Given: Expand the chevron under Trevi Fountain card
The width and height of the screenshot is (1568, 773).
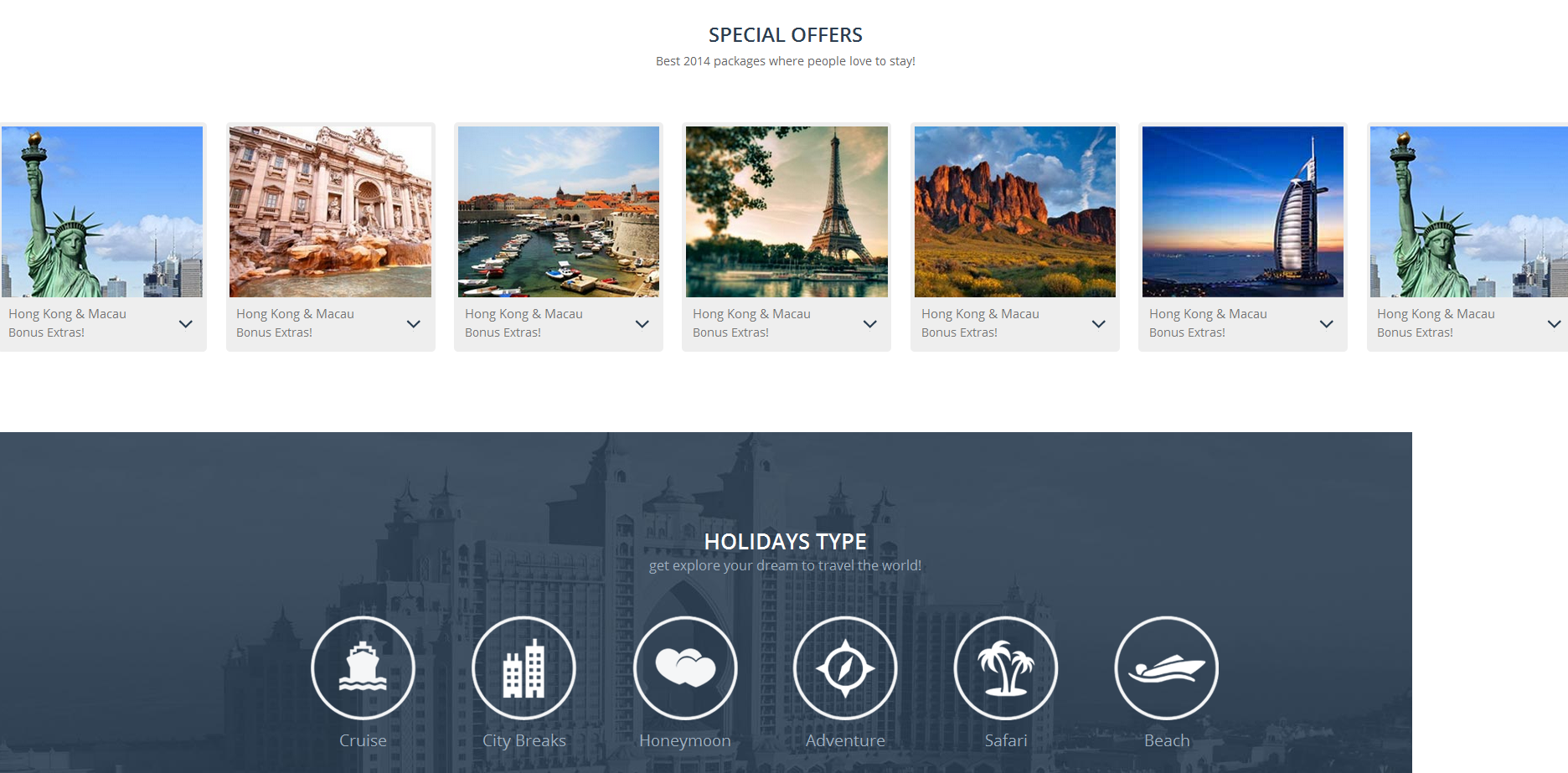Looking at the screenshot, I should click(x=414, y=324).
